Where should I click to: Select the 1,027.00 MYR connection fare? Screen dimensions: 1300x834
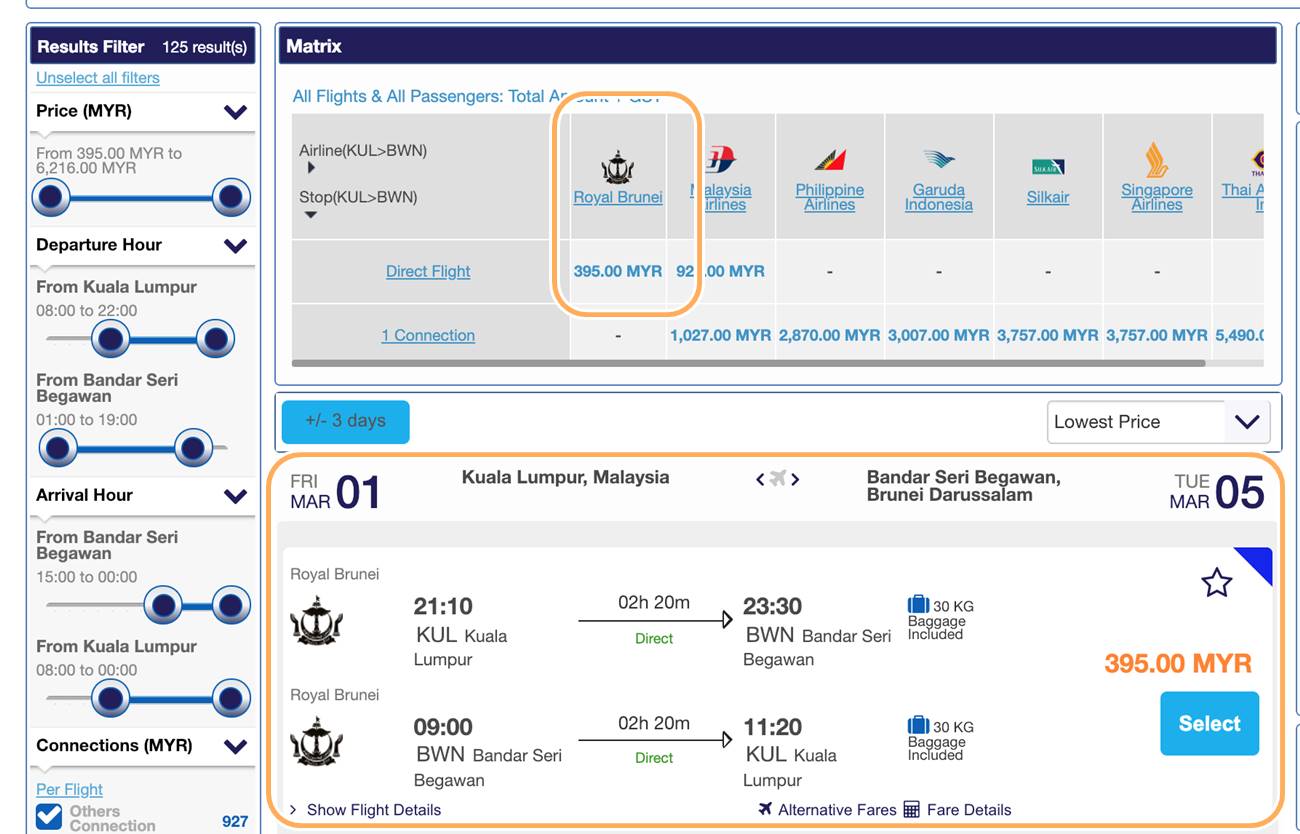point(720,335)
